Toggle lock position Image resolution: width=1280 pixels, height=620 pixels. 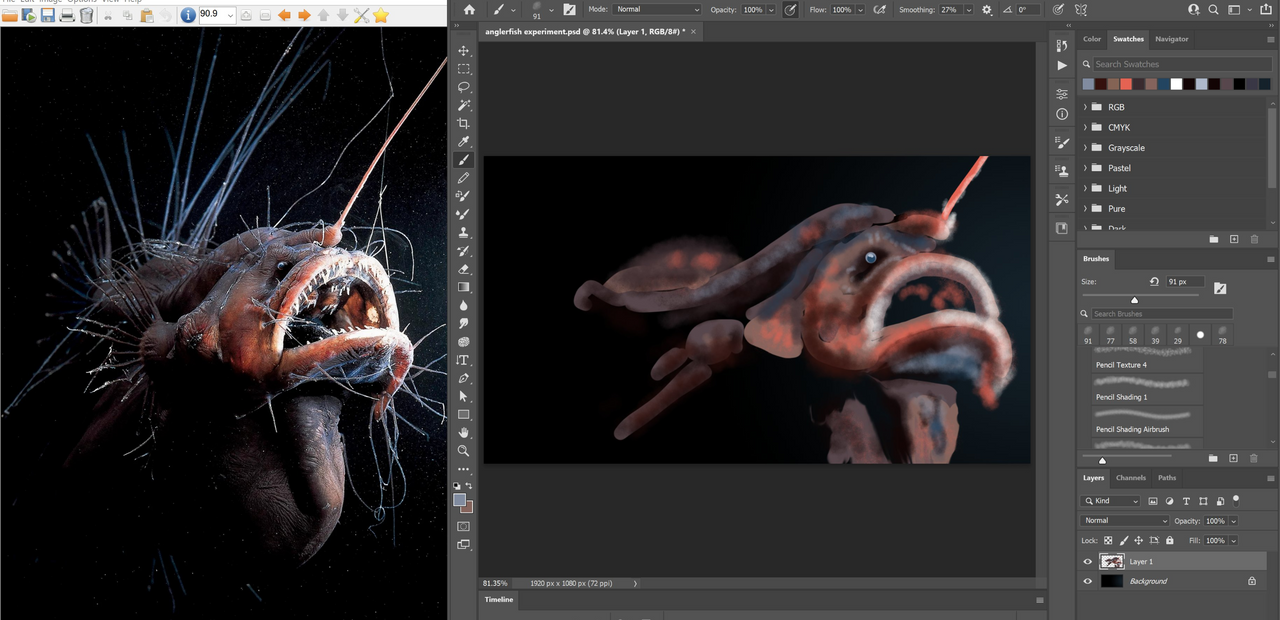1139,540
